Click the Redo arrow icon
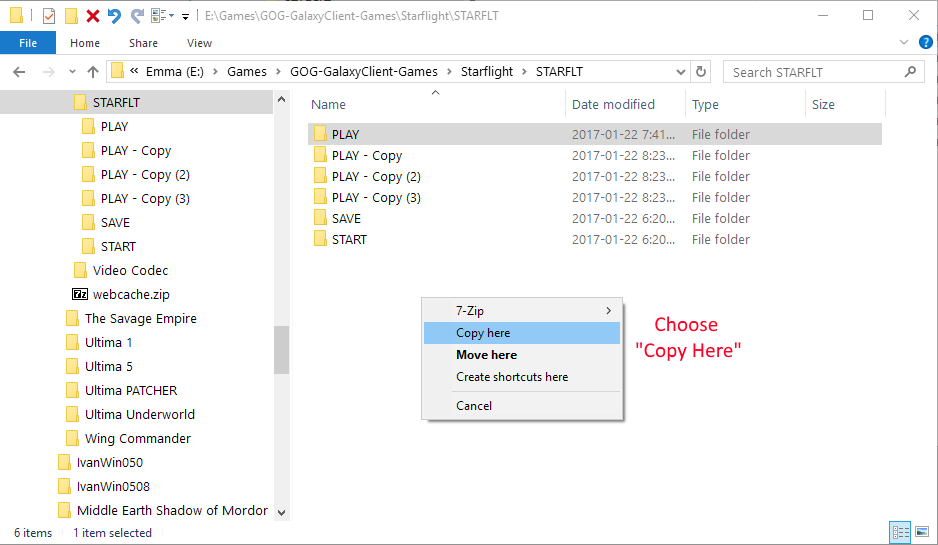 [x=137, y=16]
